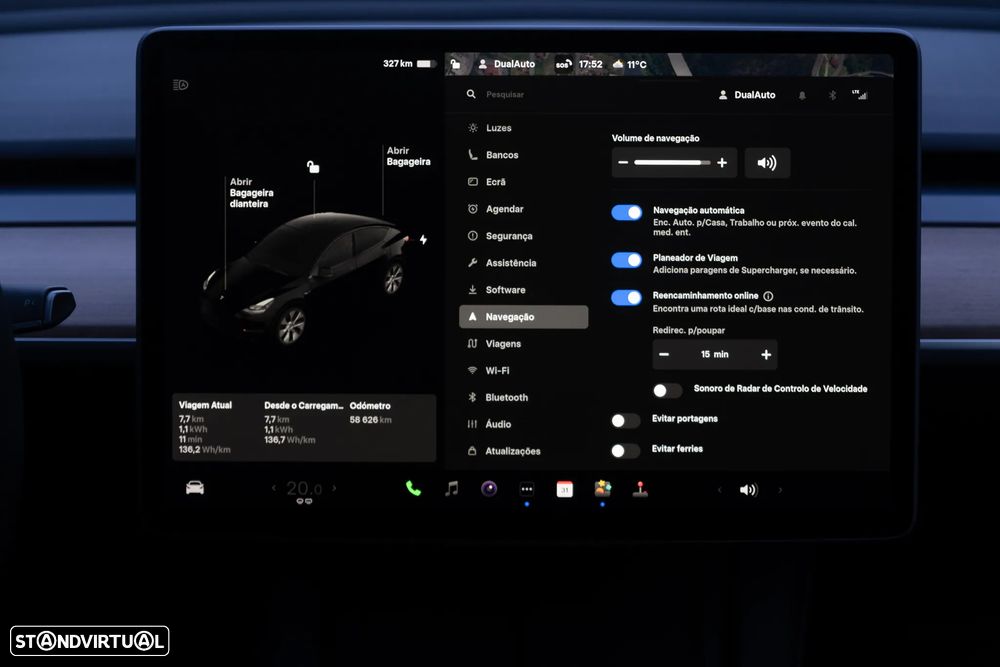Tap the info icon beside Reencaminhamento online

(x=768, y=296)
